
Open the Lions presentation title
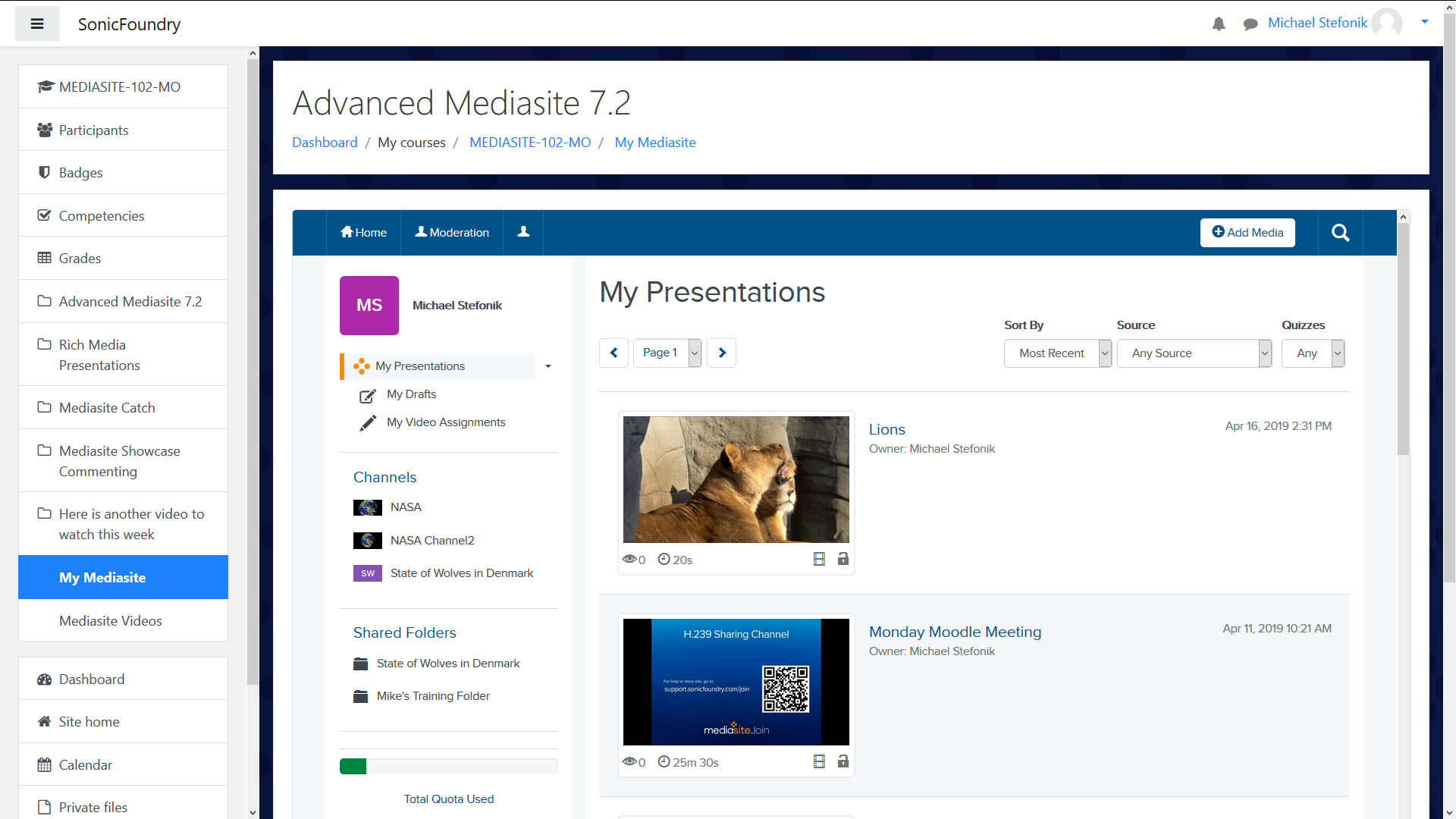[886, 429]
